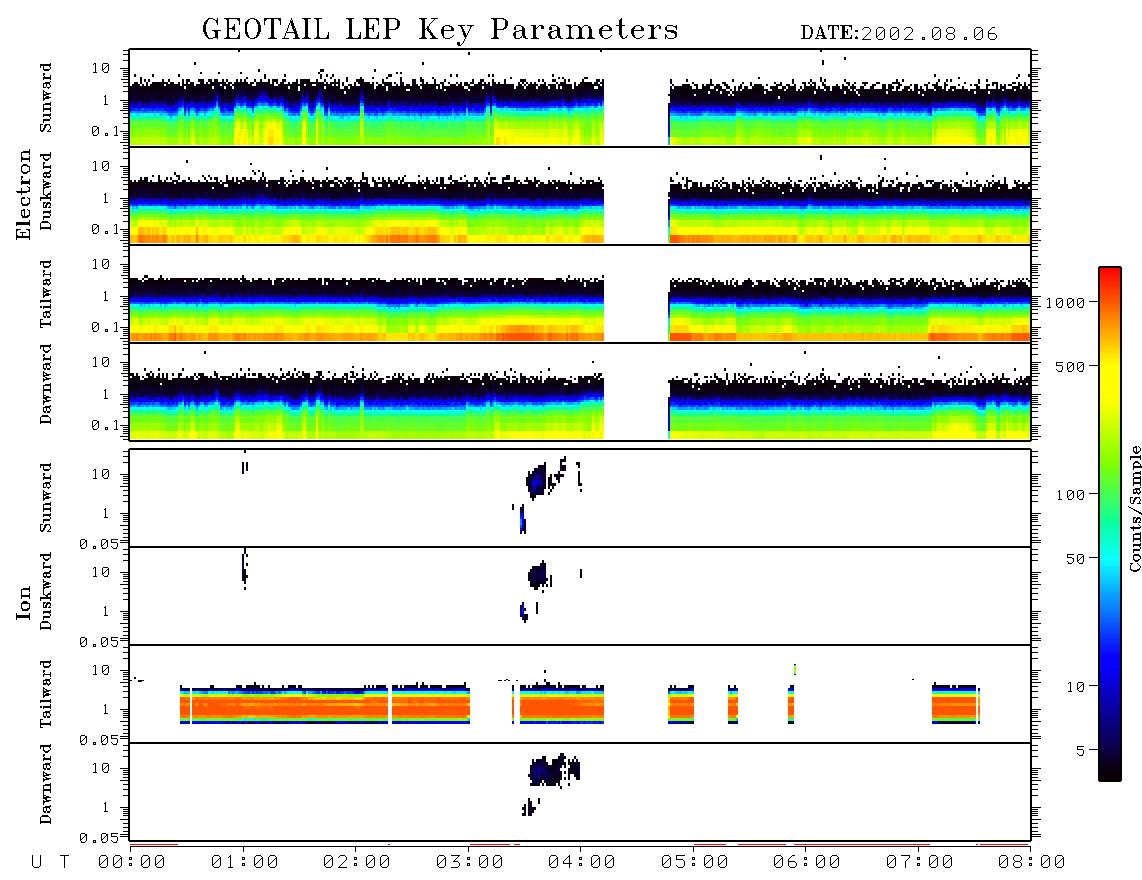Click the 01:00 time tick label
Screen dimensions: 1142x880
coord(245,863)
